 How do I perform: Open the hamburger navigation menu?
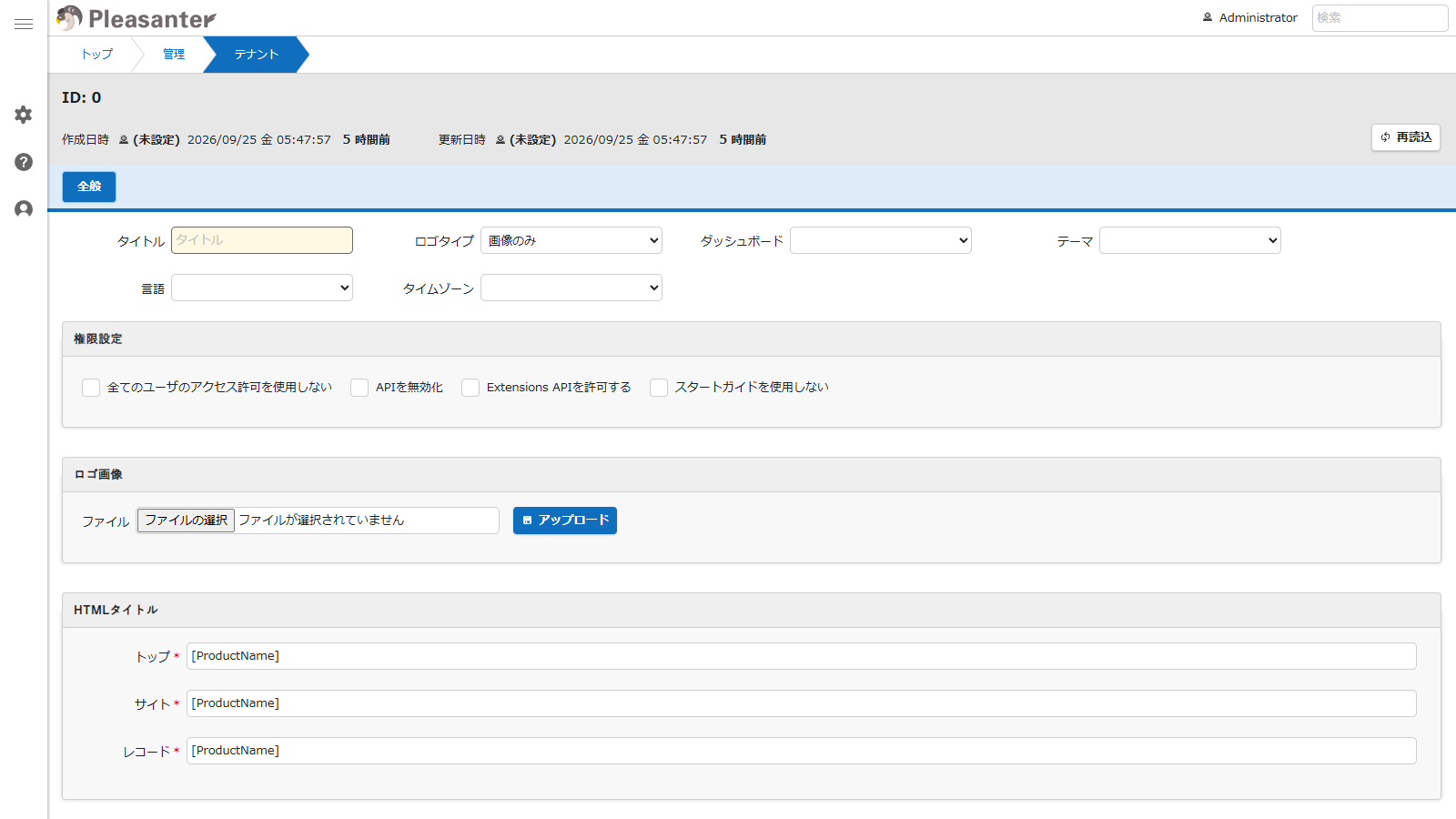(24, 24)
